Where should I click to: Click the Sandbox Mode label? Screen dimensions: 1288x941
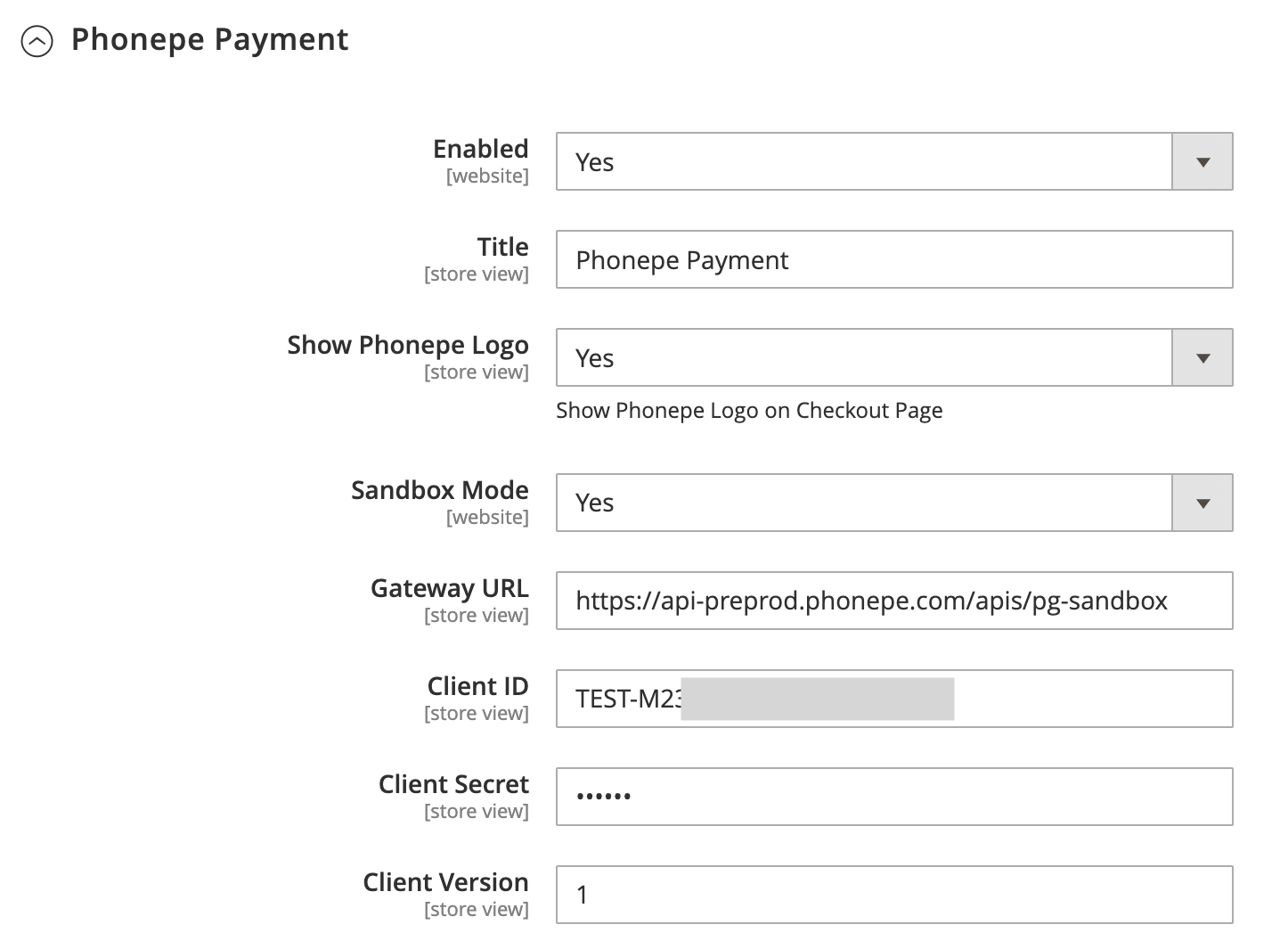tap(440, 490)
